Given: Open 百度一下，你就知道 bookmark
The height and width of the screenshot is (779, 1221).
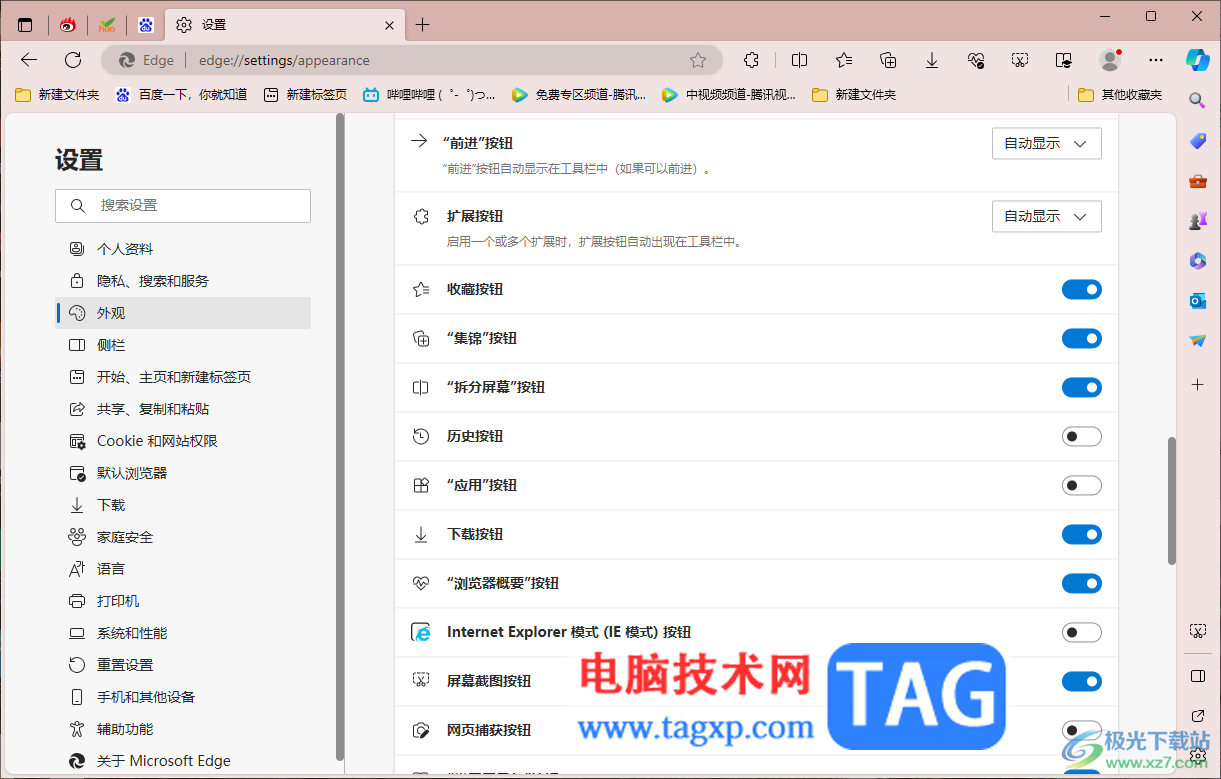Looking at the screenshot, I should coord(181,95).
